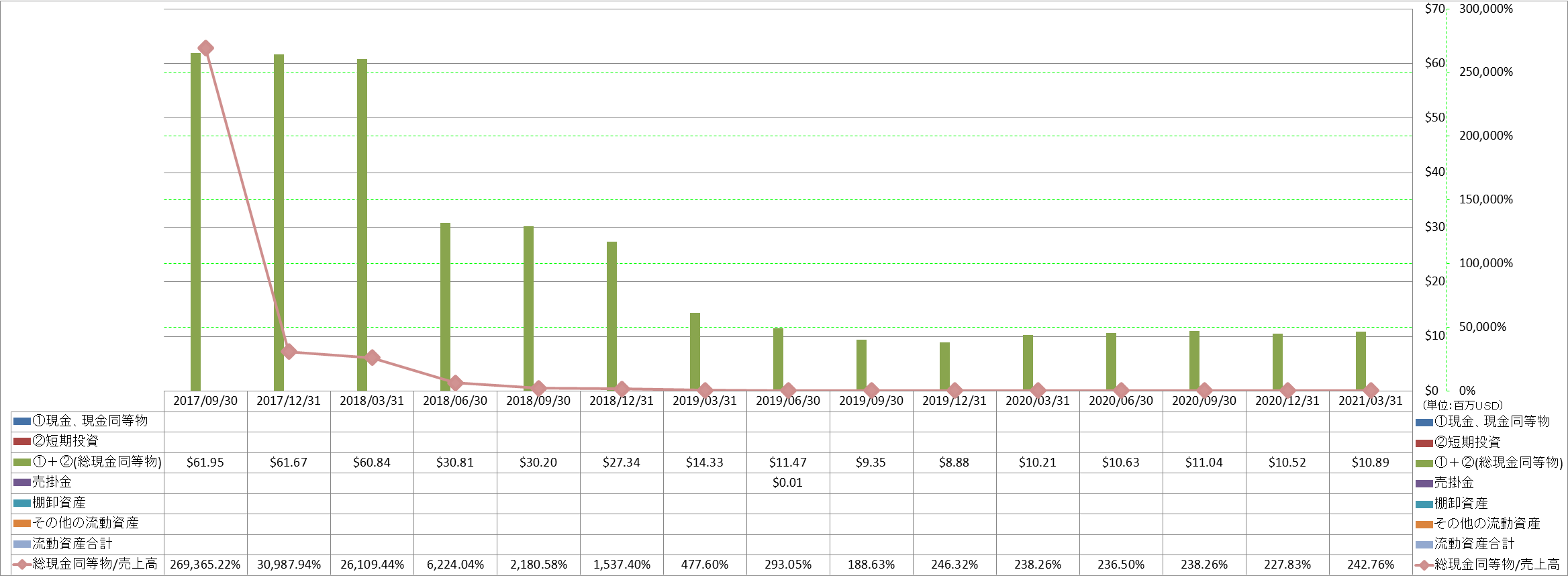Click the 30,987.94% ratio cell
The width and height of the screenshot is (1568, 576).
coord(289,565)
